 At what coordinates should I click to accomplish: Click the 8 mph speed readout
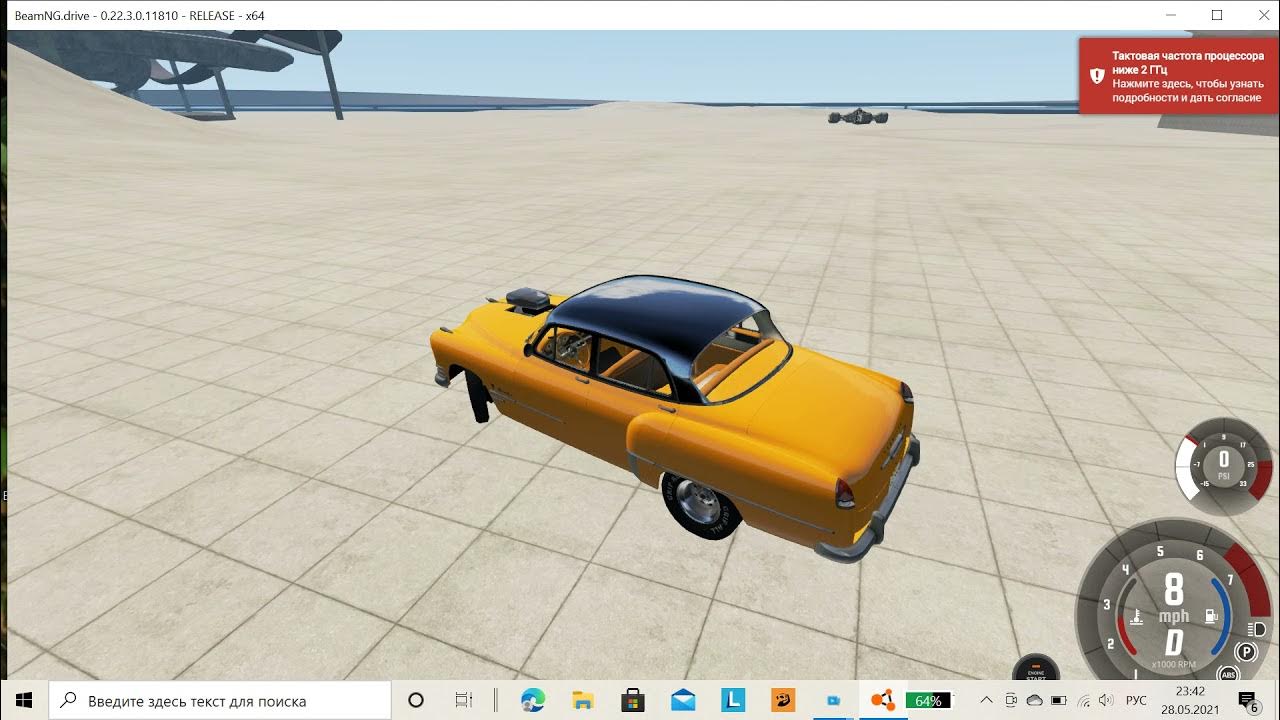[1174, 599]
